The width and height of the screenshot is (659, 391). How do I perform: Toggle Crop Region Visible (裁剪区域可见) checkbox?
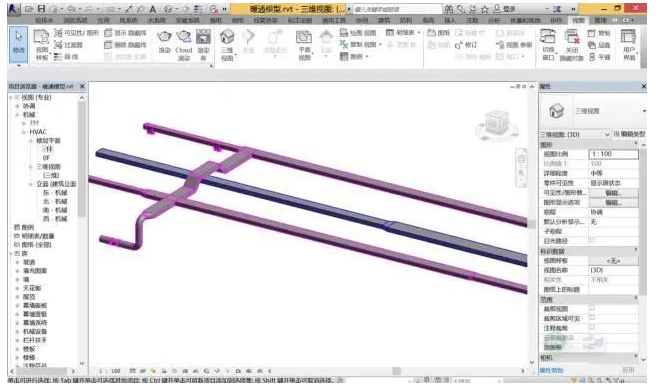592,318
